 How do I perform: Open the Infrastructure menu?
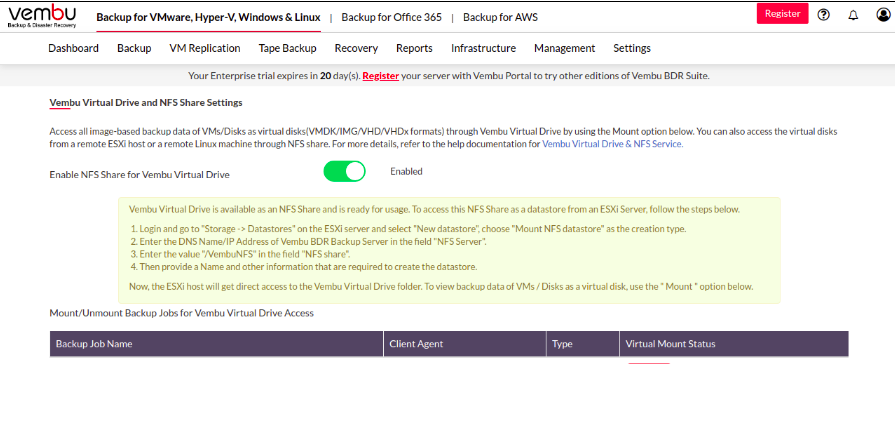point(483,49)
